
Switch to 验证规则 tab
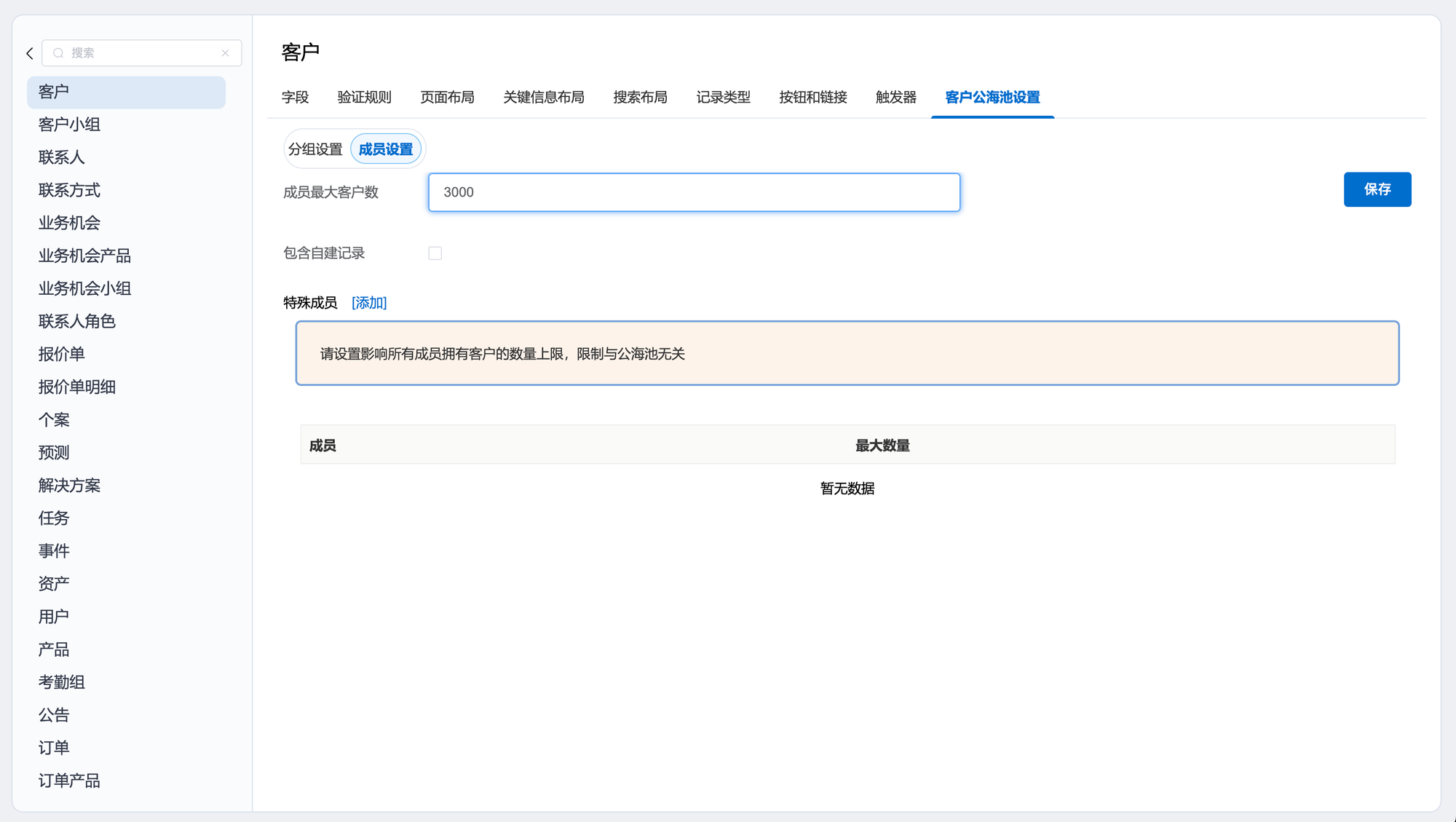pos(364,98)
